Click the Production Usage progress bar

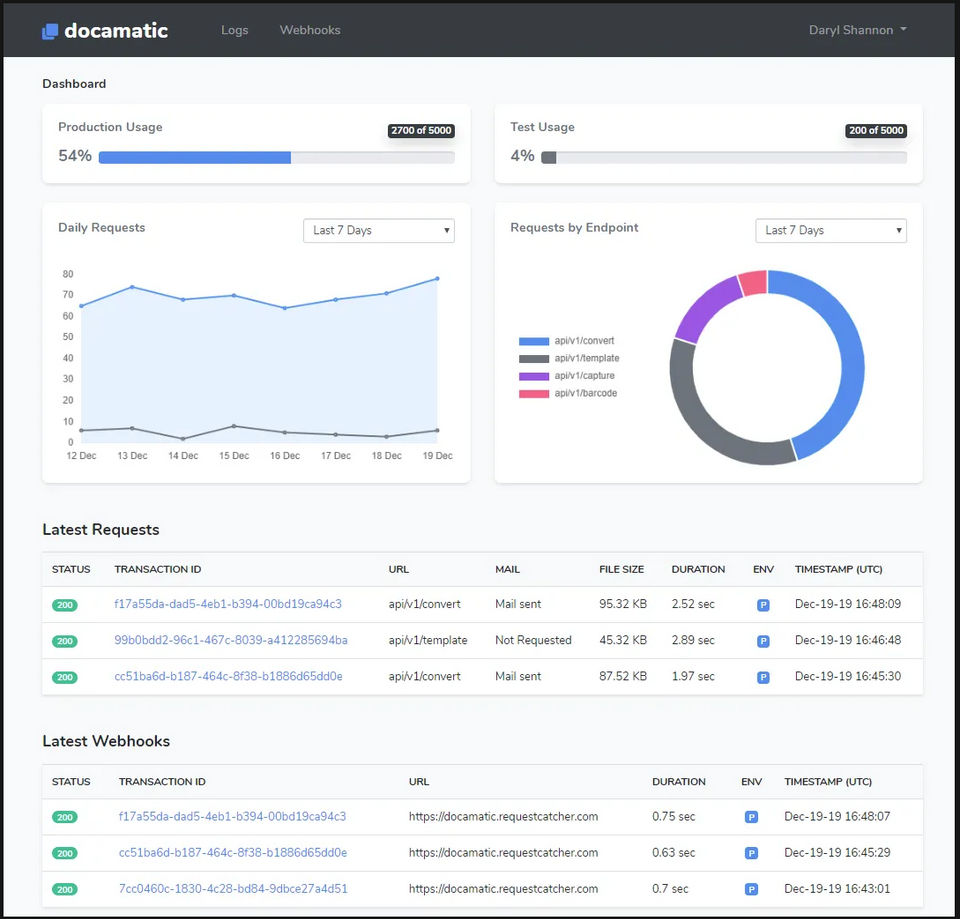[277, 157]
